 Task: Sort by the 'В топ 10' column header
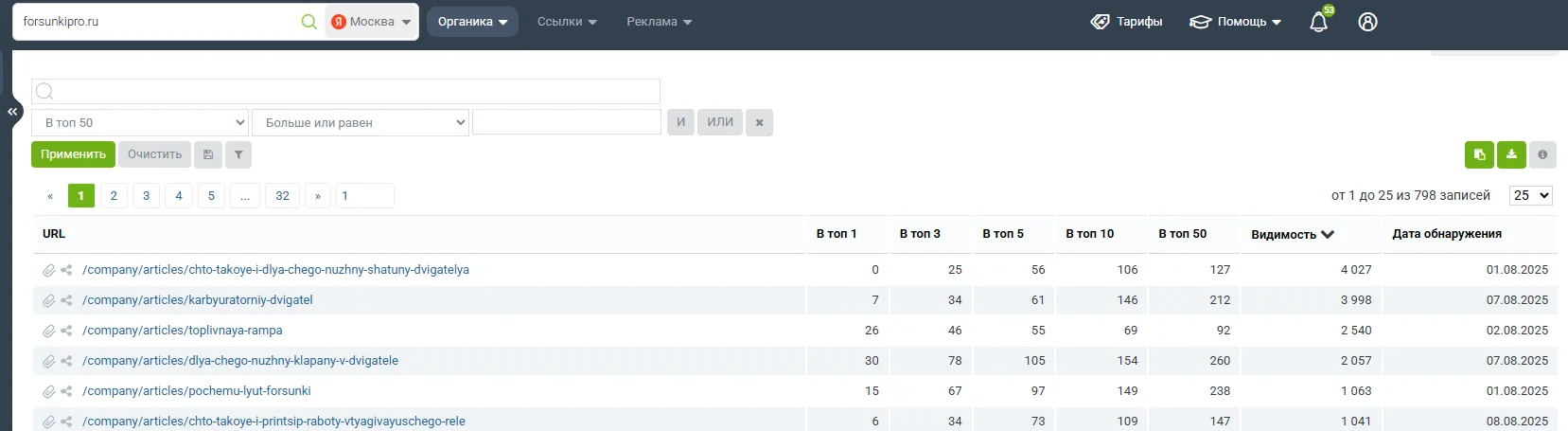pos(1090,234)
